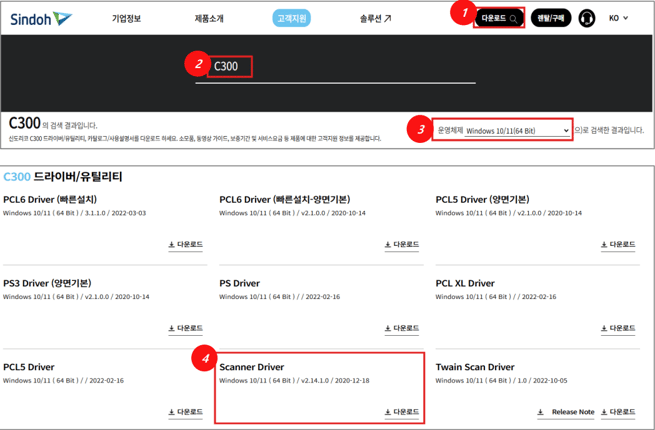Expand the KO language dropdown
655x430 pixels.
pos(618,18)
